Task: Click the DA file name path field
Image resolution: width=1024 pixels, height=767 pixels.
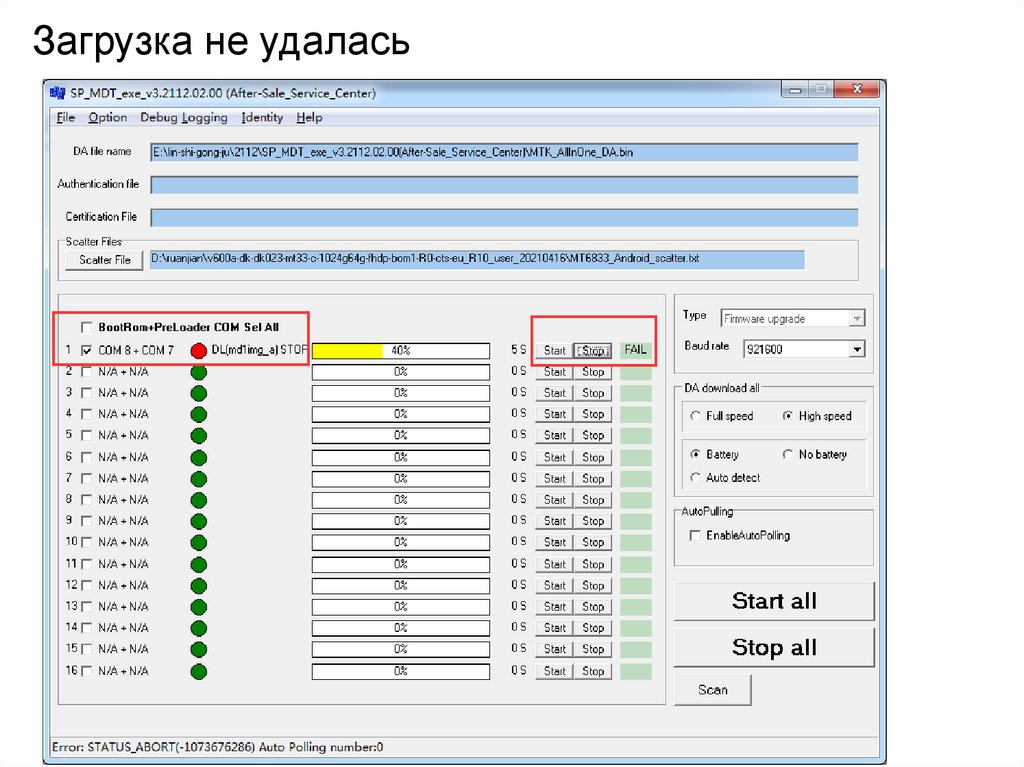Action: 504,152
